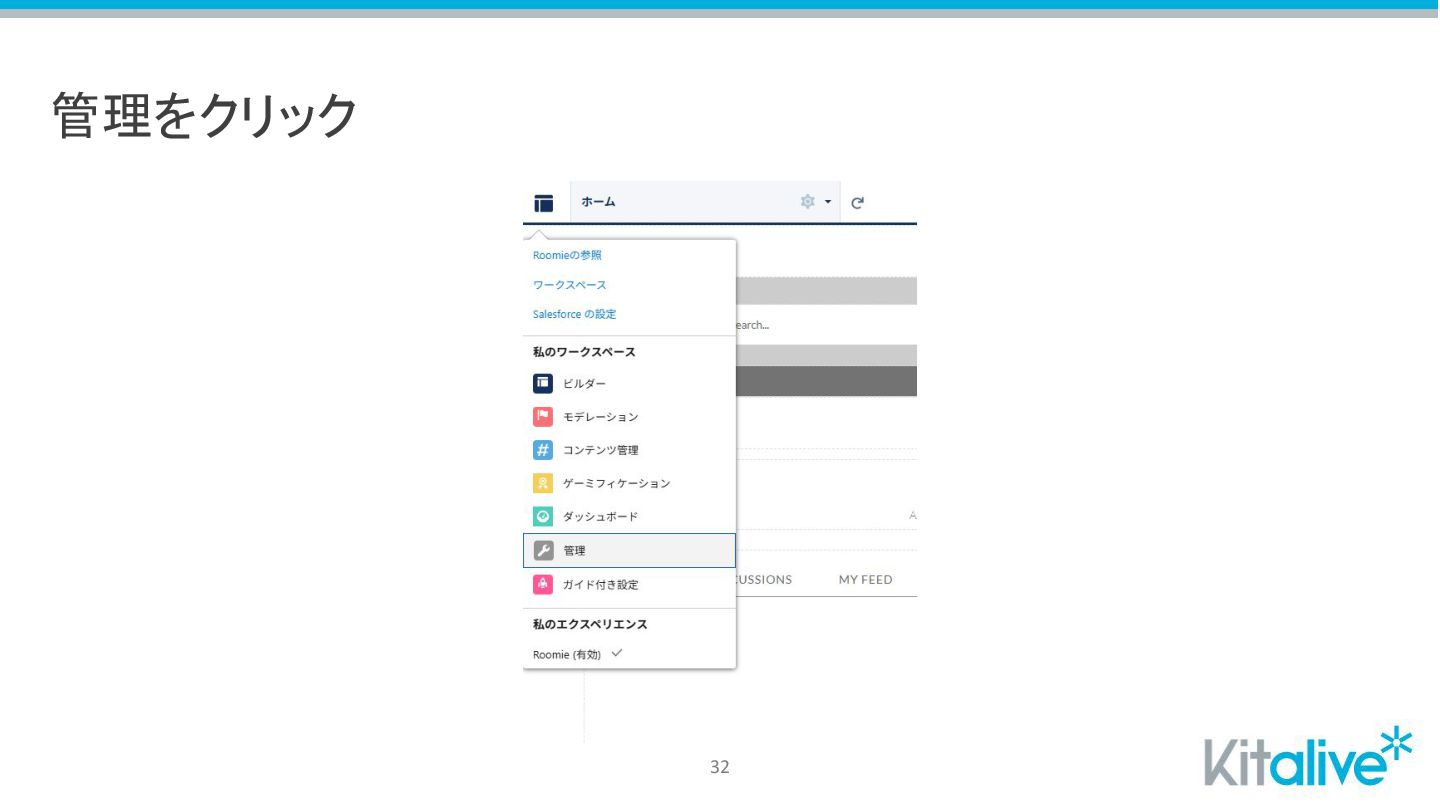Click the gear settings icon in header
Screen dimensions: 1440x810
point(808,202)
